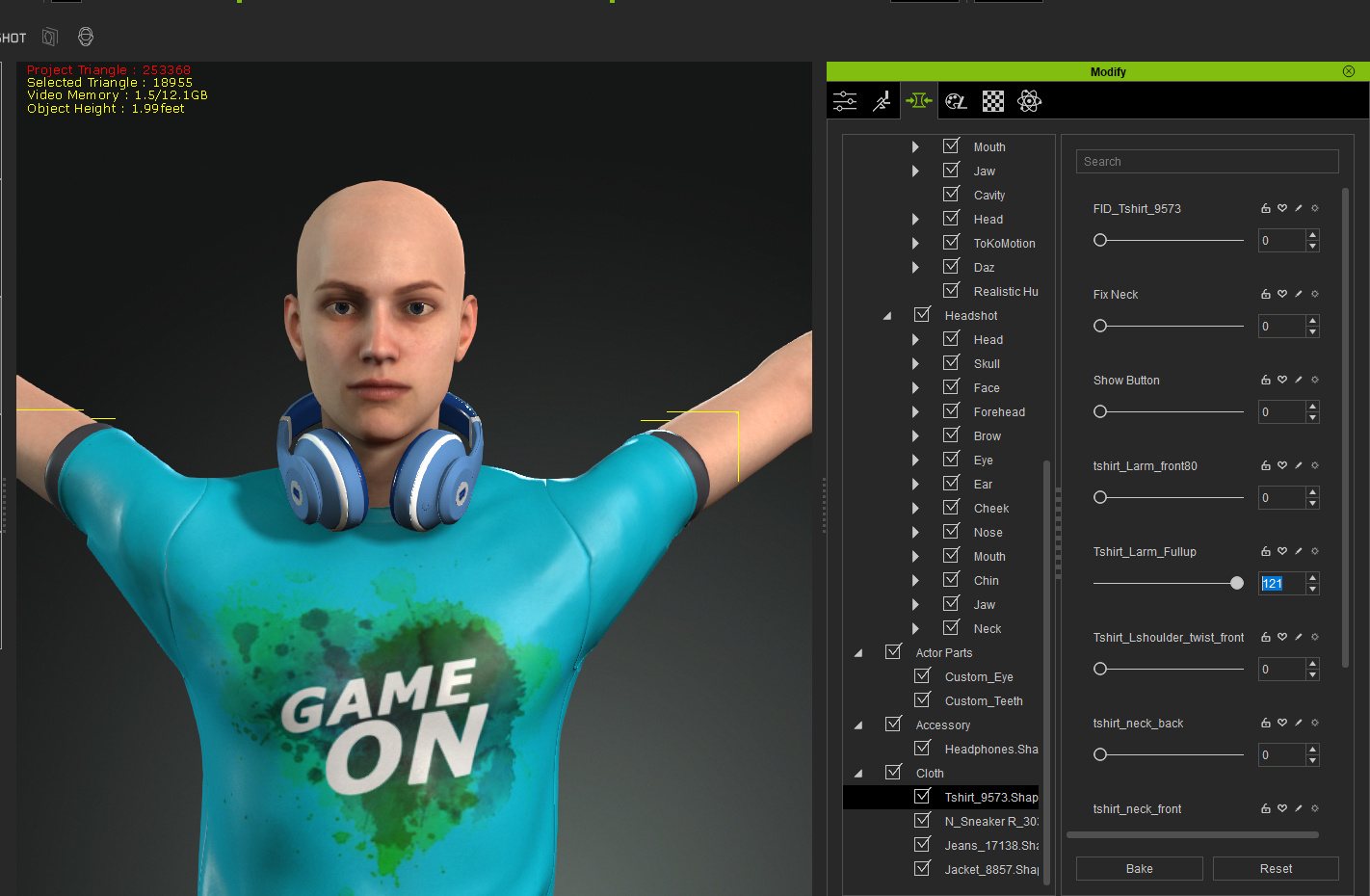Select Tshirt_9573.Shap in the Cloth tree
The image size is (1370, 896).
pos(990,798)
